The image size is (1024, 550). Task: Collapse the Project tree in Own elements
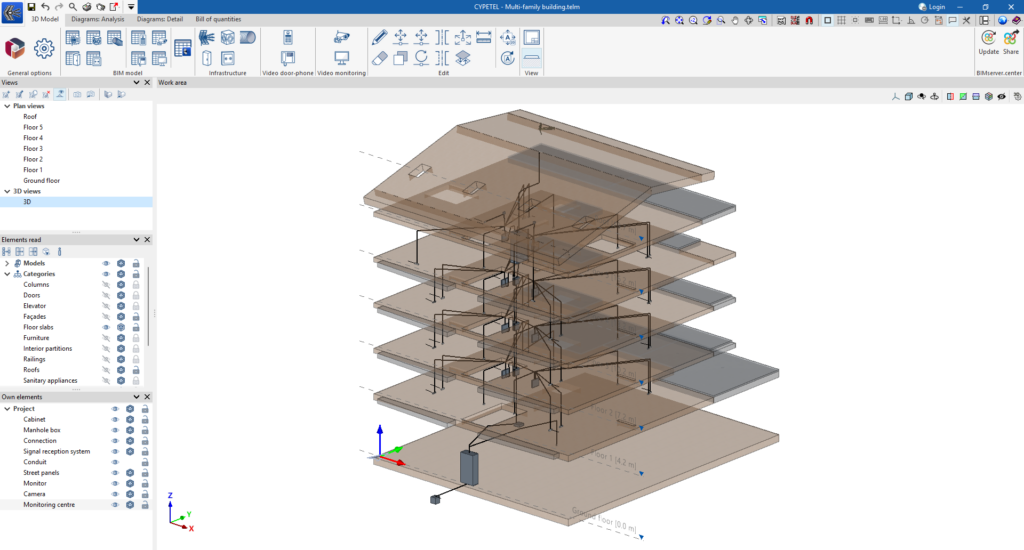[x=7, y=409]
